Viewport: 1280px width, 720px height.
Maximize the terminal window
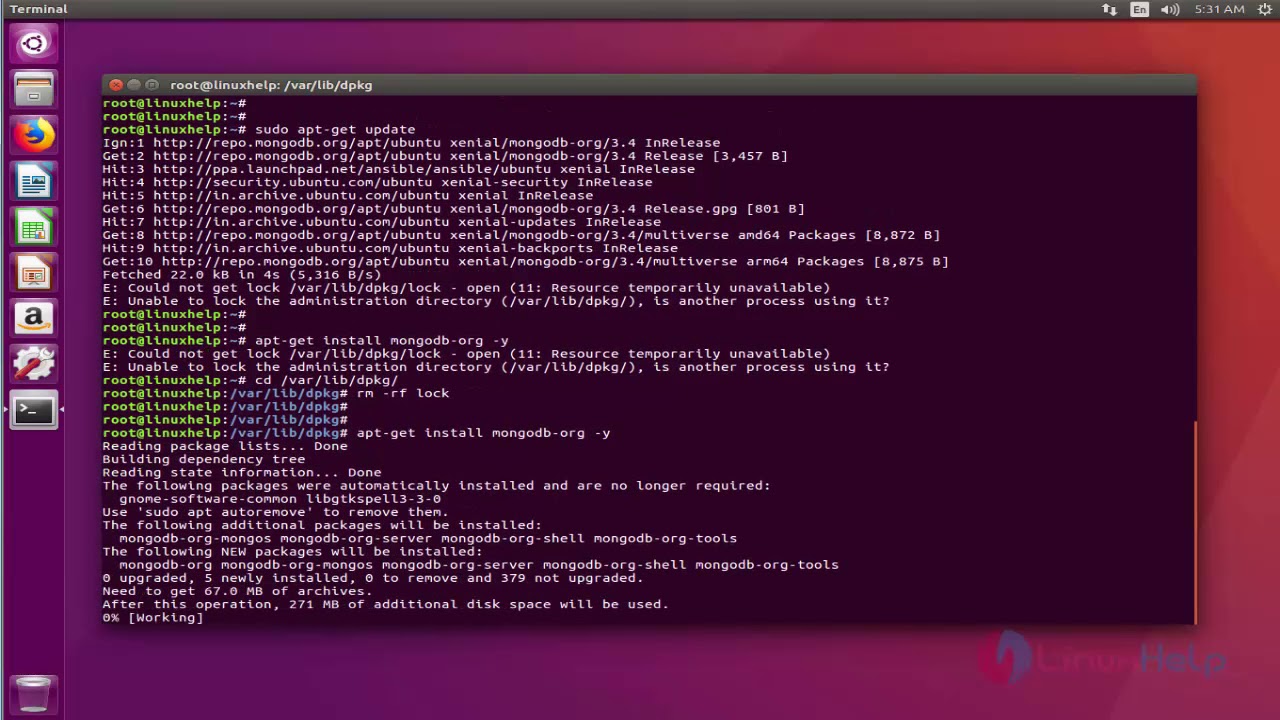coord(152,85)
